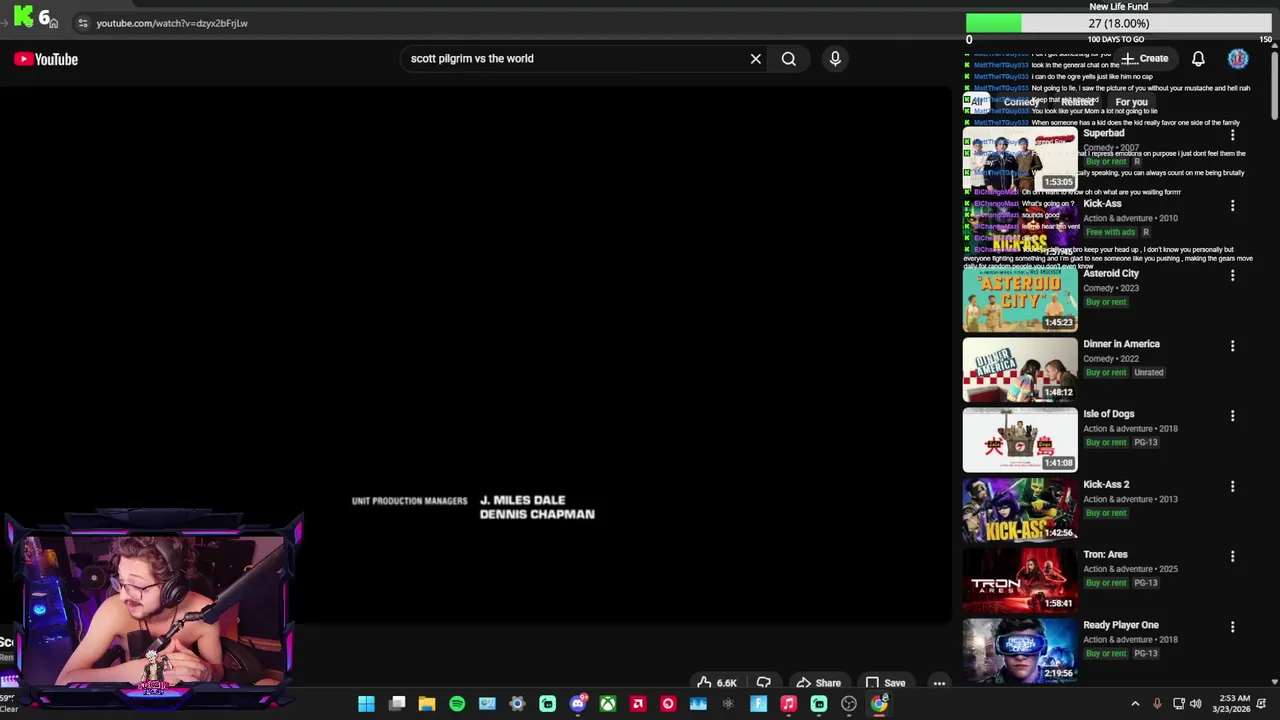1280x720 pixels.
Task: Open Dinner in America three-dot menu
Action: 1232,345
